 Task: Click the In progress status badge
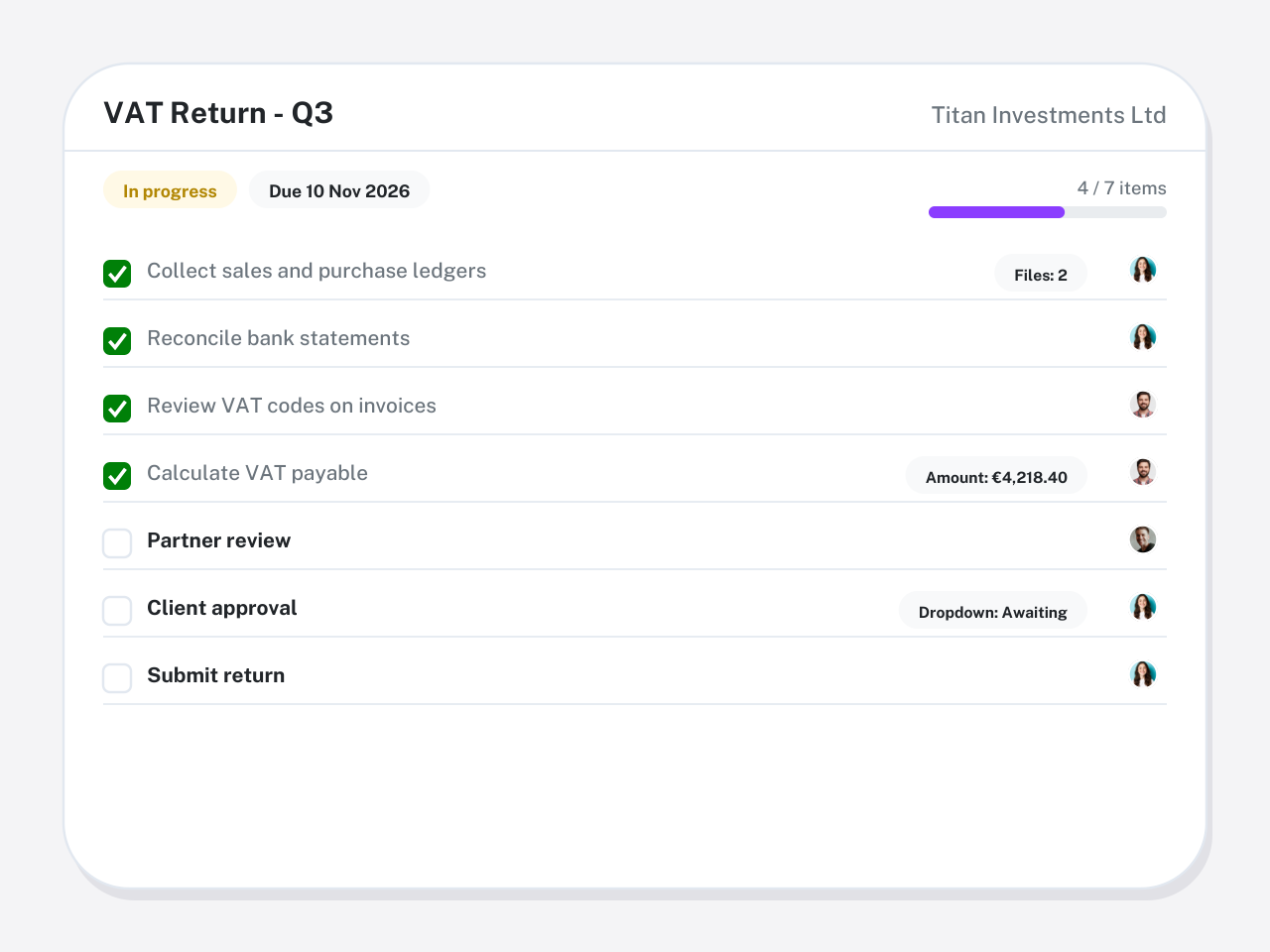coord(170,190)
